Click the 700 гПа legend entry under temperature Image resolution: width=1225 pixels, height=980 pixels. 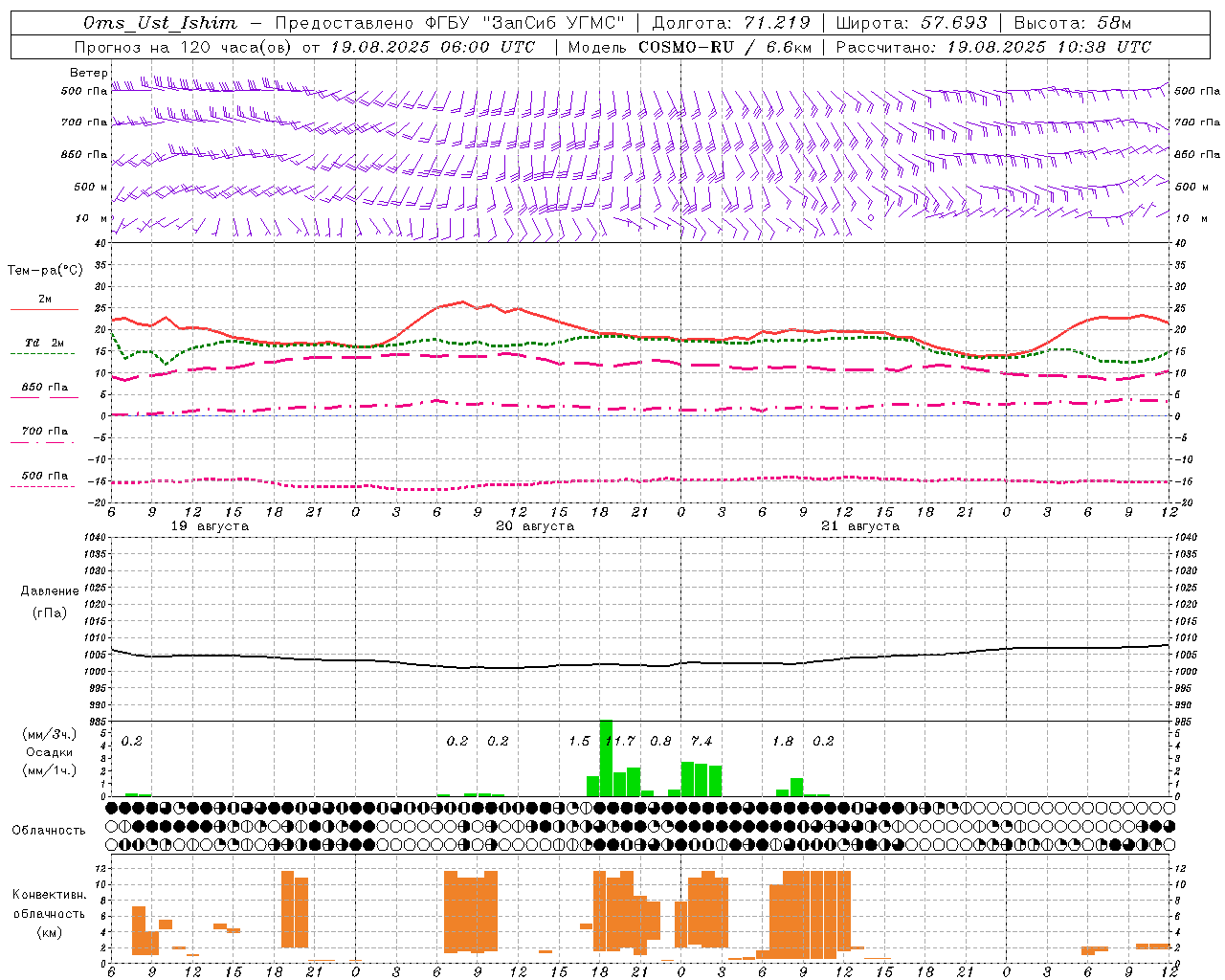pos(44,432)
